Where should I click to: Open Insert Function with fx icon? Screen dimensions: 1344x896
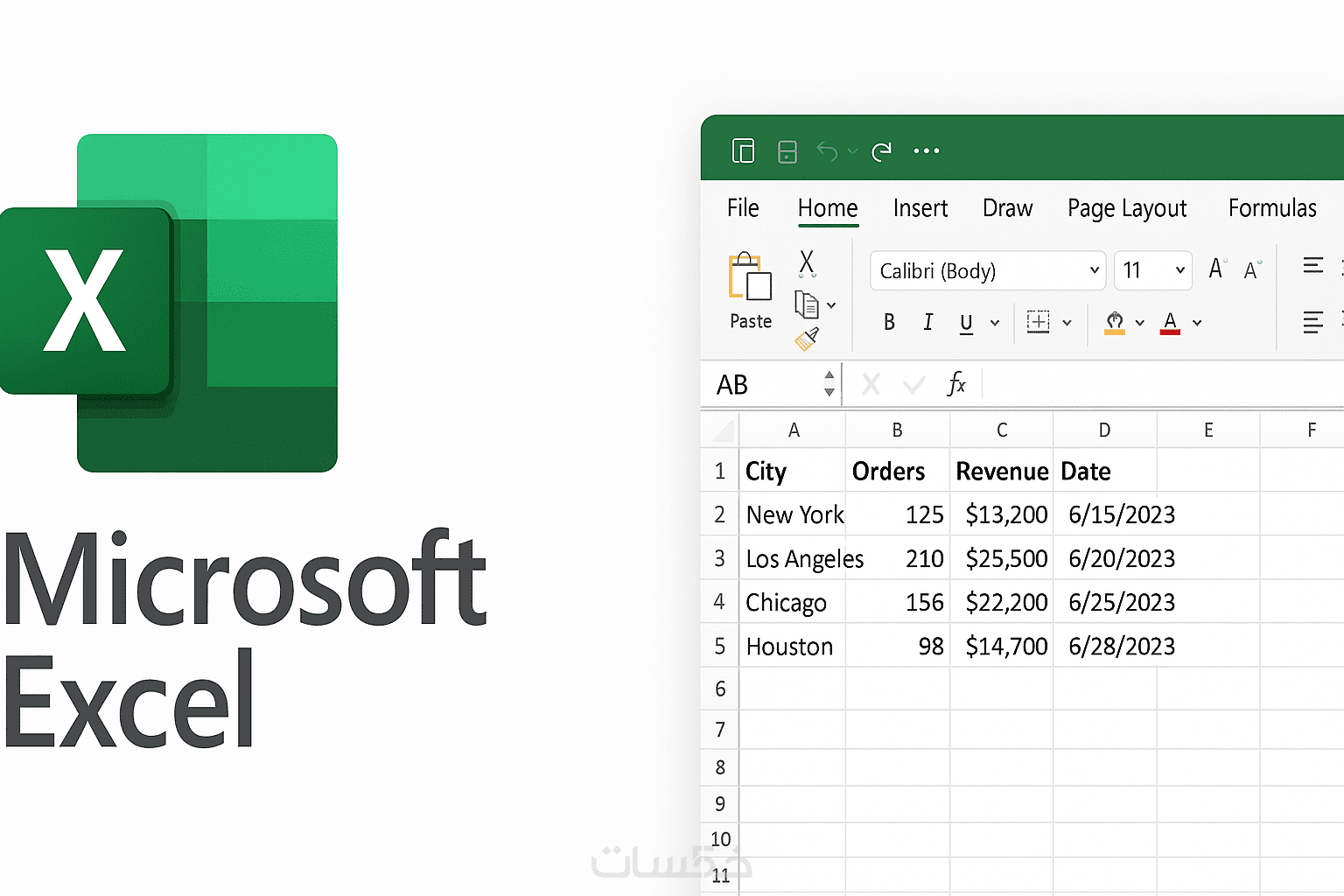pyautogui.click(x=956, y=383)
